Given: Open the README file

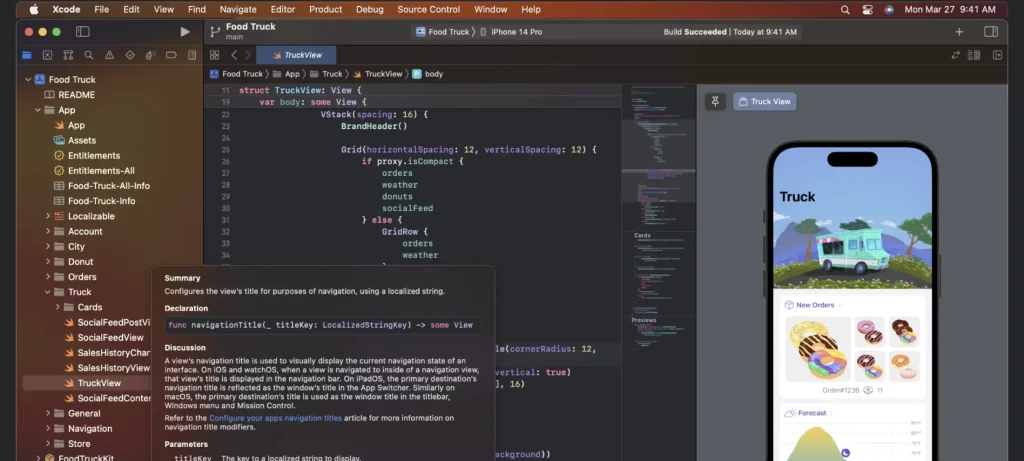Looking at the screenshot, I should [69, 95].
